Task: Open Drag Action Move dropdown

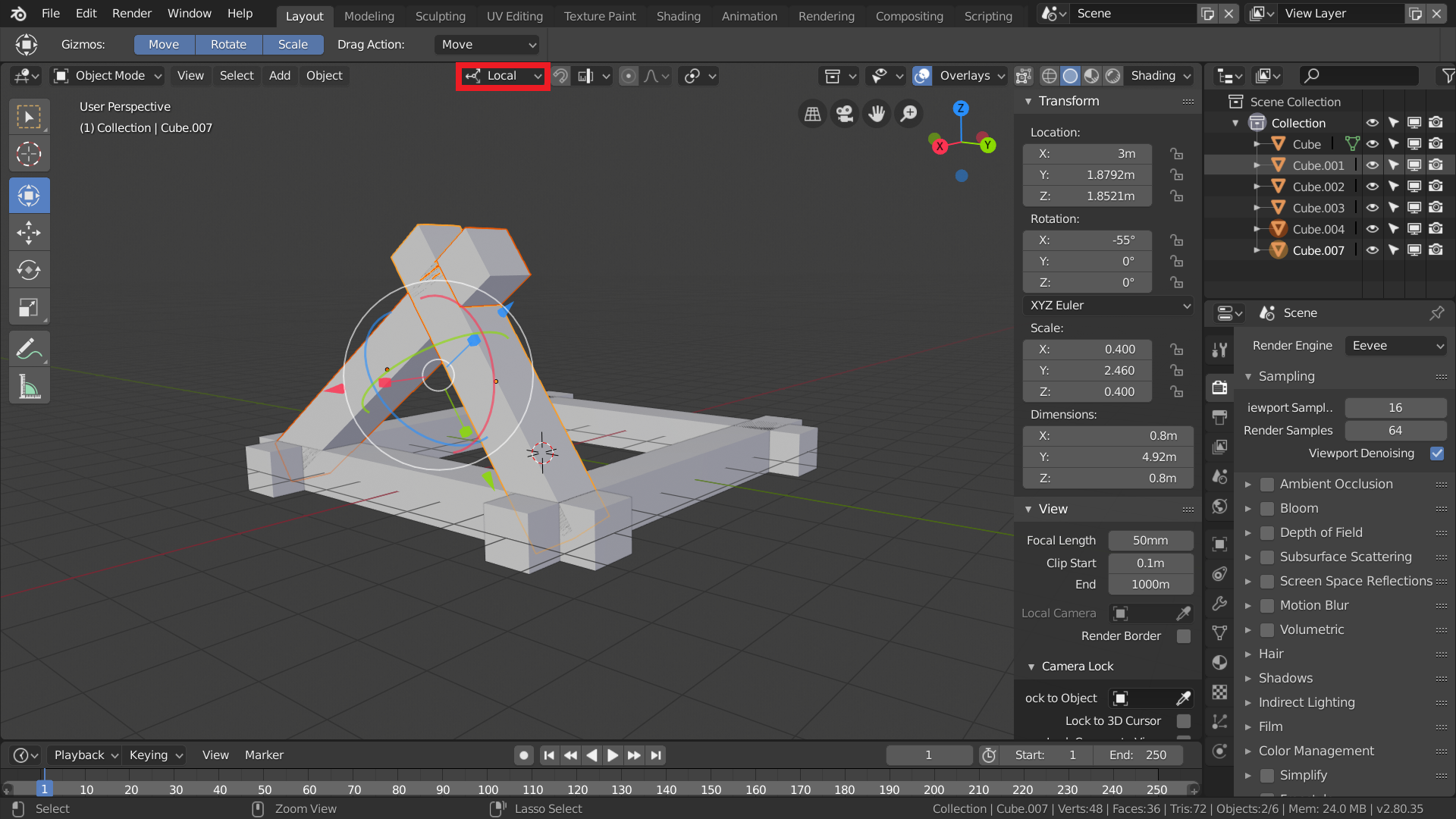Action: 487,45
